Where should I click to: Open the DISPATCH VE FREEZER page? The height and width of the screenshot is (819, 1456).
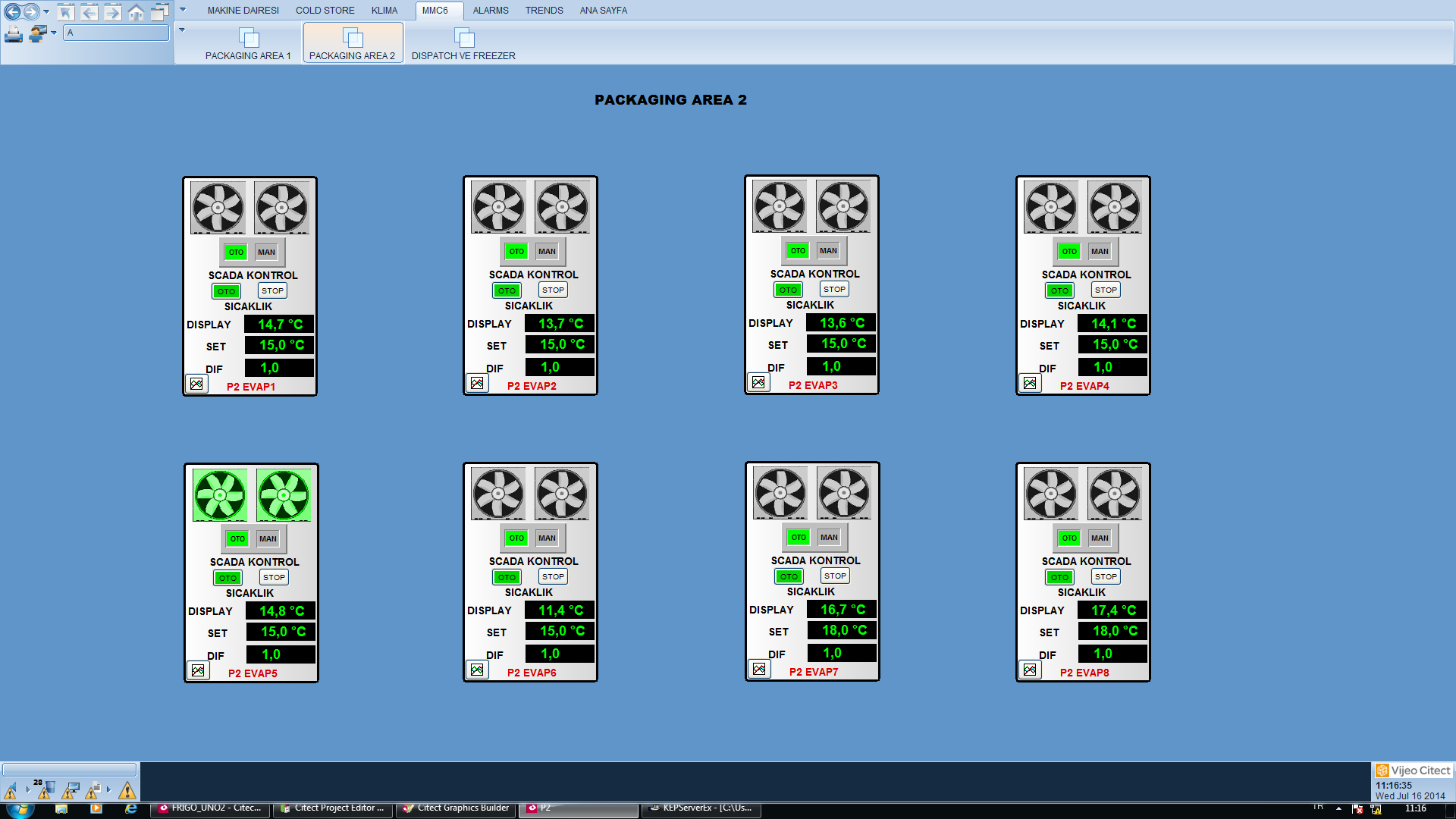[463, 44]
